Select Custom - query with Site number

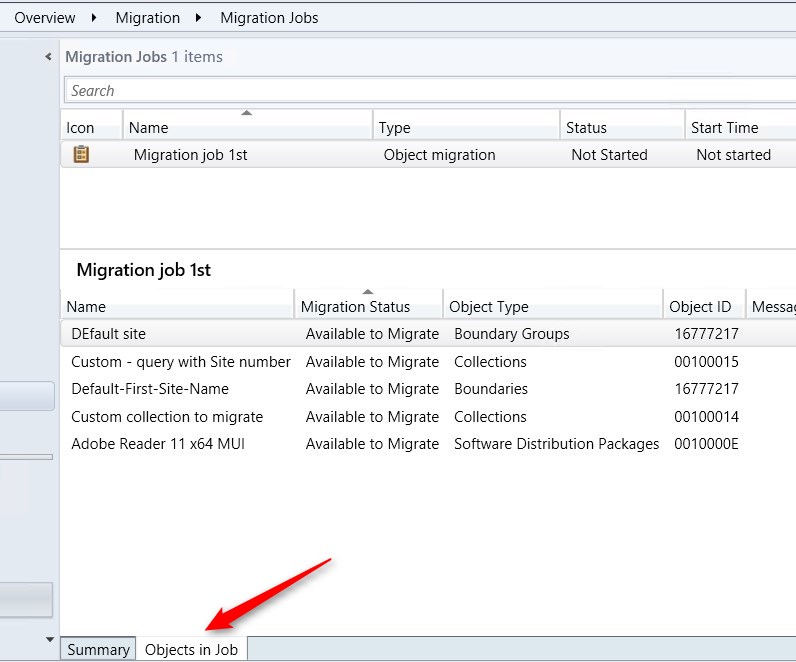click(x=181, y=361)
